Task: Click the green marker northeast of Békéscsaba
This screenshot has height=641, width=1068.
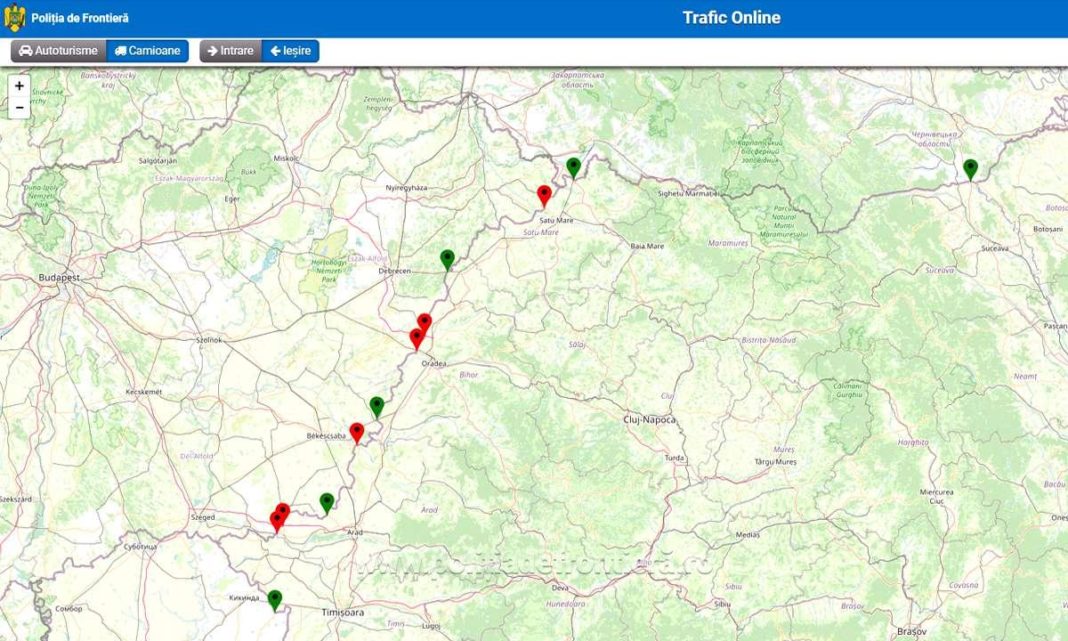Action: 376,405
